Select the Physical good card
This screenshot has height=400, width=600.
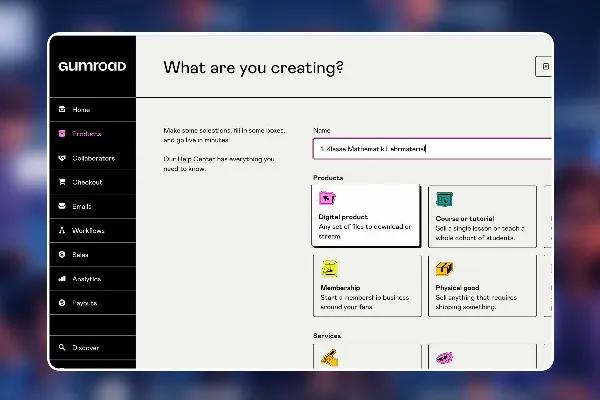[x=482, y=286]
